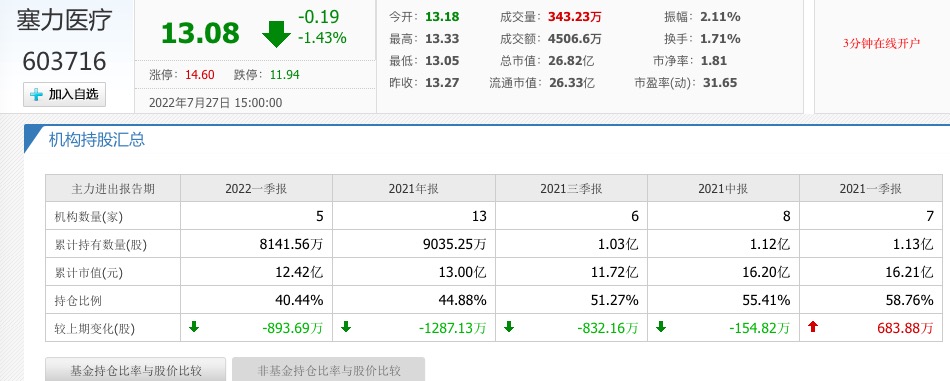Click the green down arrow beside -893.69万
The height and width of the screenshot is (381, 950).
pos(194,327)
